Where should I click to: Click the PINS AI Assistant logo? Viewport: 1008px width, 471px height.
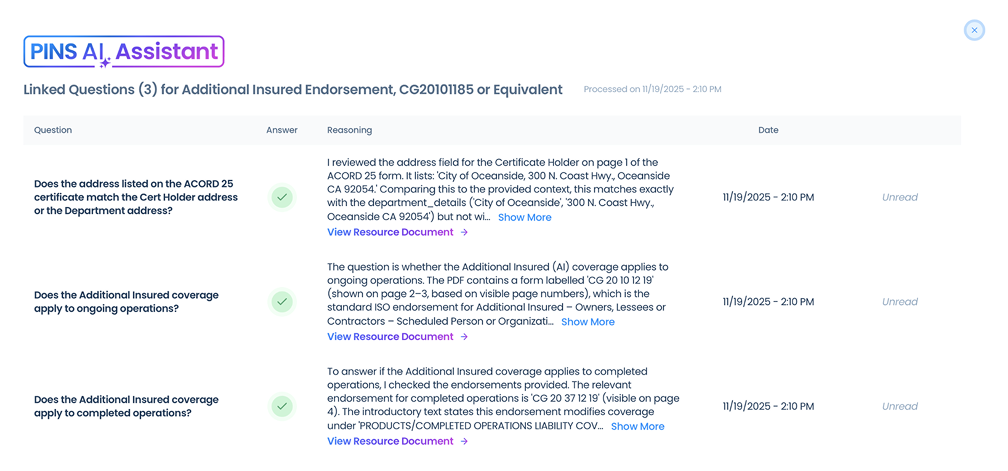tap(124, 52)
